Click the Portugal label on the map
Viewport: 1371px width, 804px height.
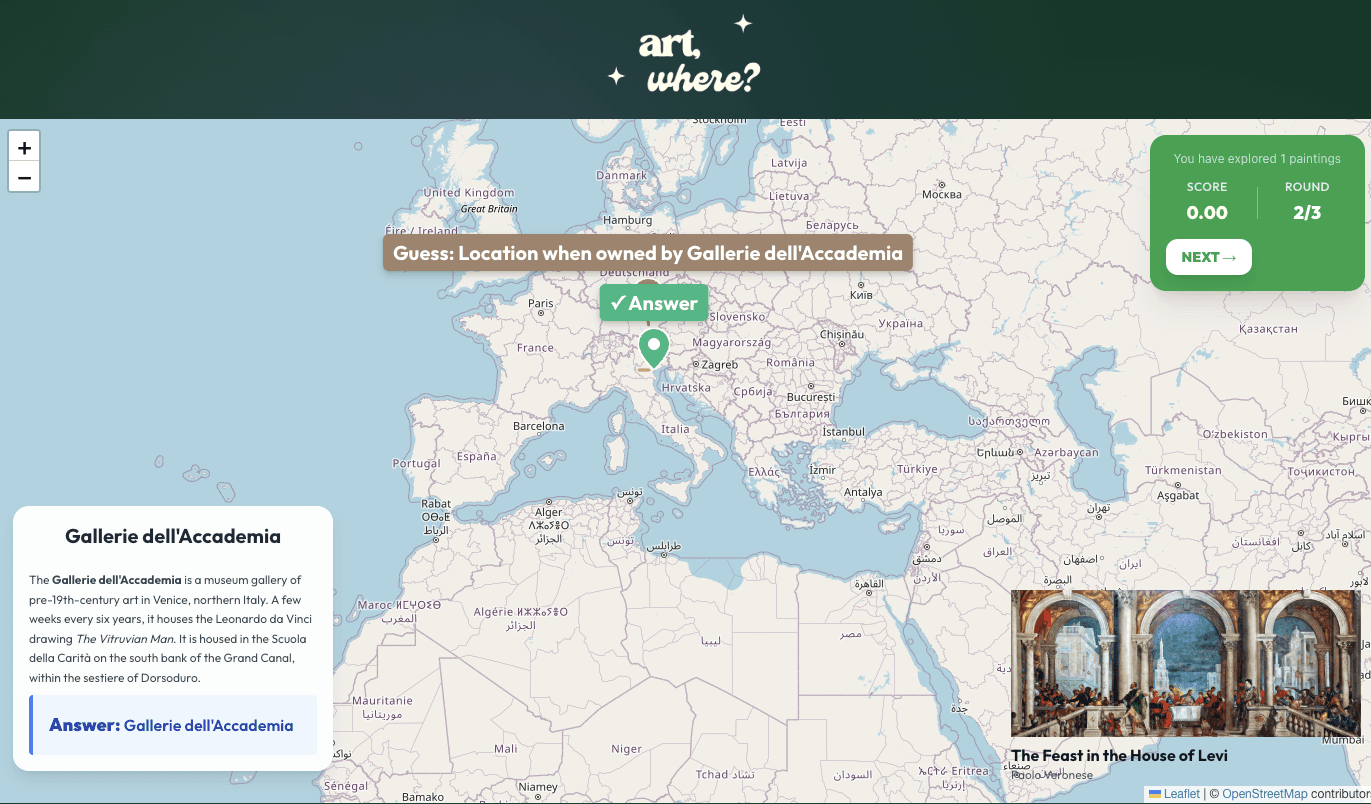pos(416,463)
